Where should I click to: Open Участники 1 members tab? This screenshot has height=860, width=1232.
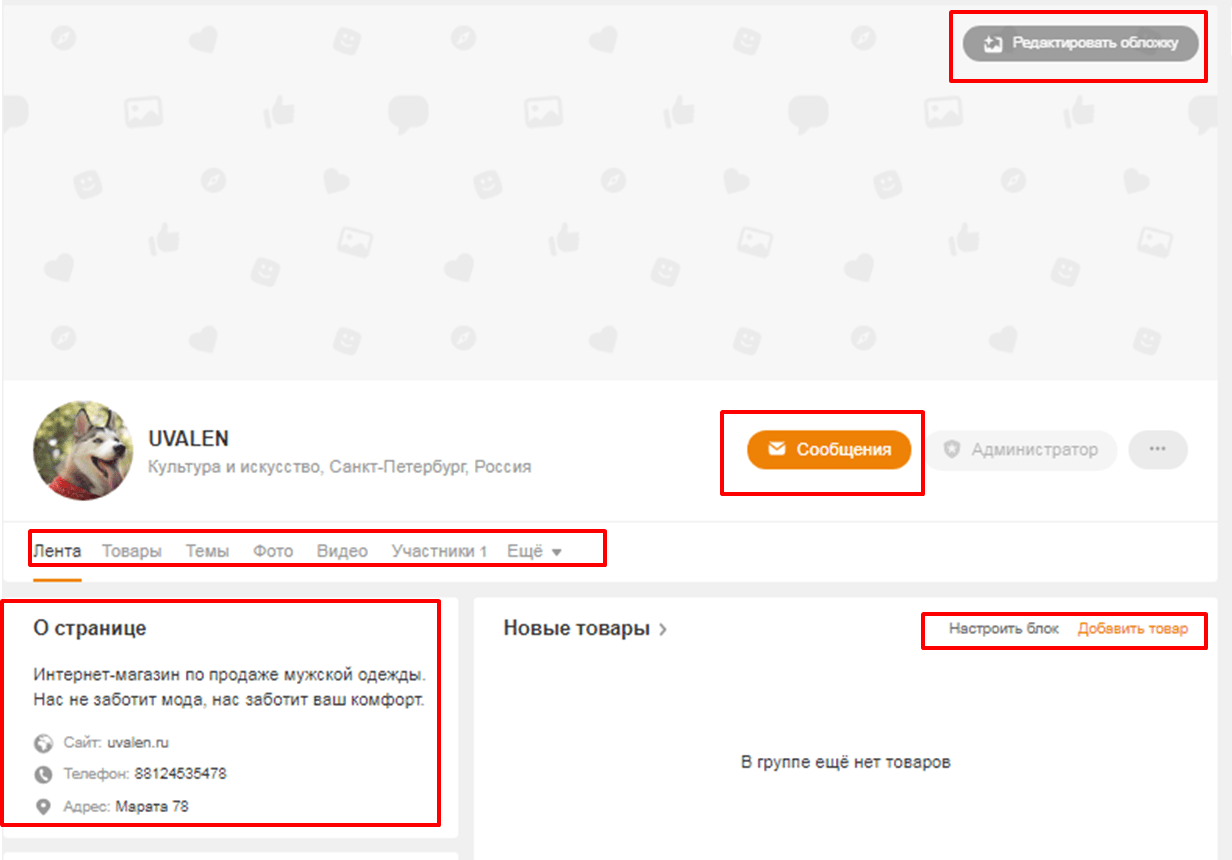coord(439,551)
